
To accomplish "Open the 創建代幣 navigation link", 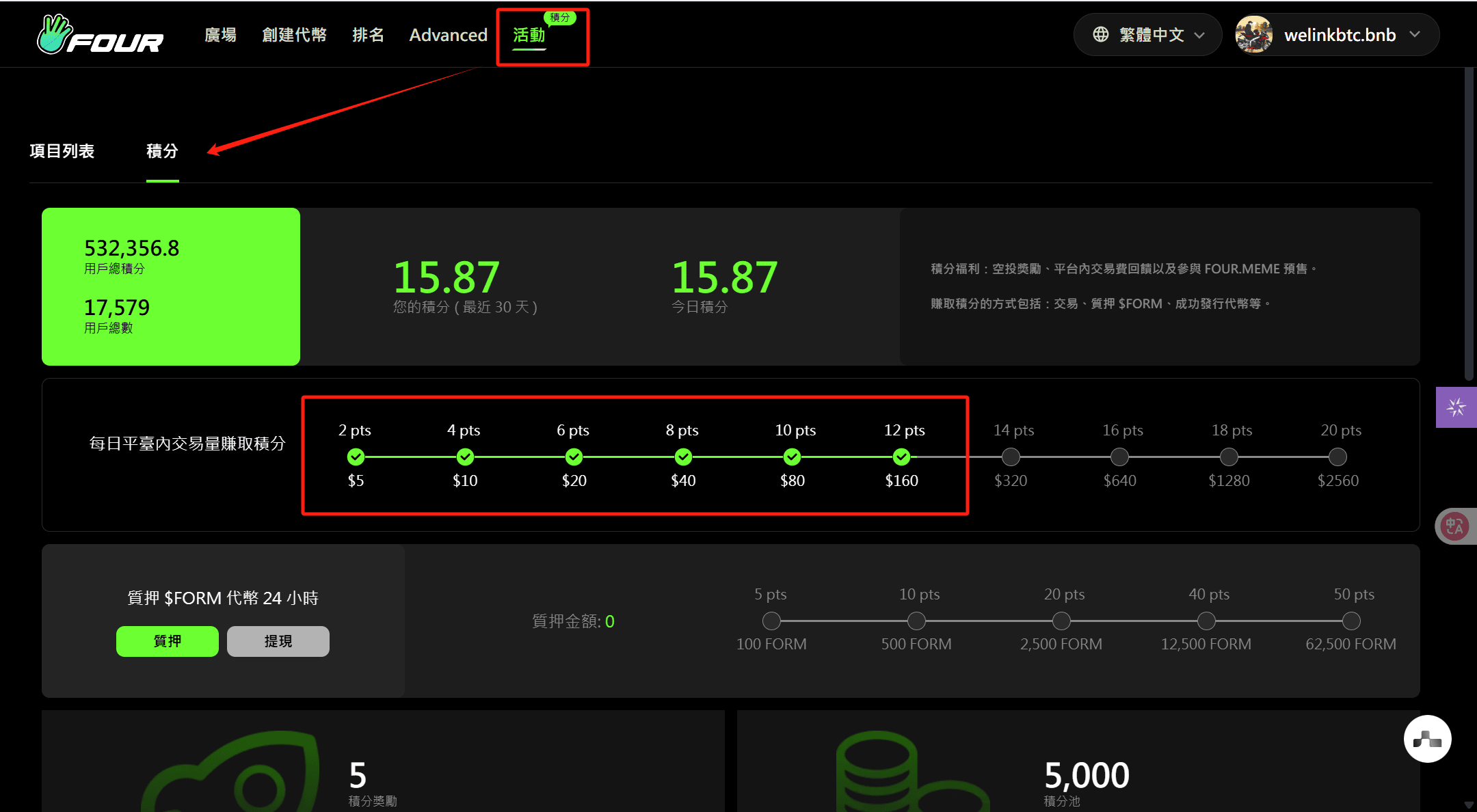I will (x=294, y=35).
